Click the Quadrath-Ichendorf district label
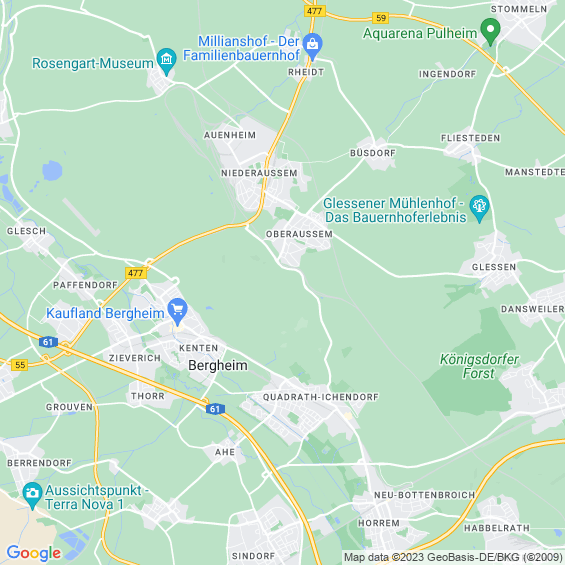This screenshot has height=565, width=565. 321,397
